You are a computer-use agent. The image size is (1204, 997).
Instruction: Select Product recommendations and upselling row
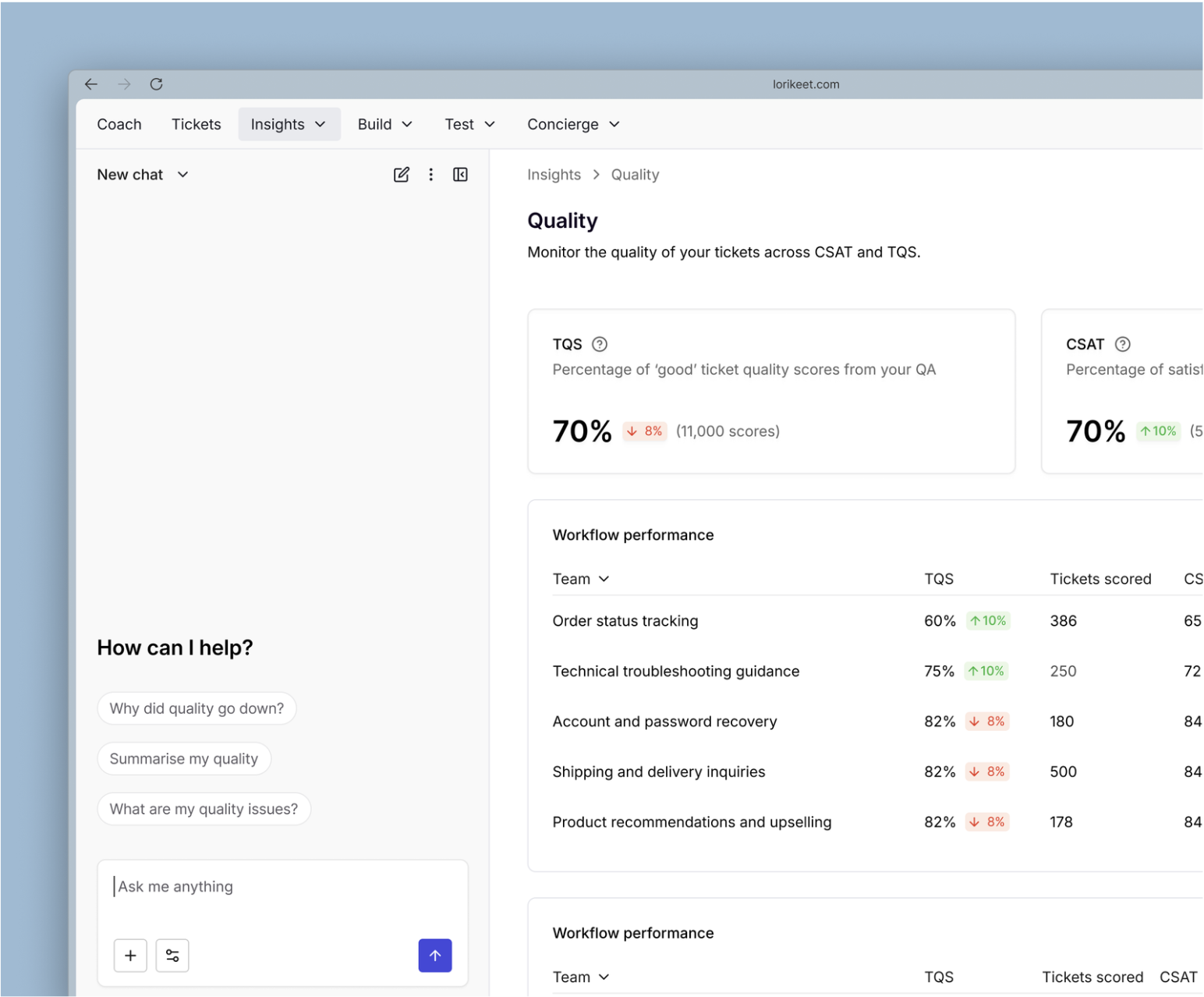[877, 822]
